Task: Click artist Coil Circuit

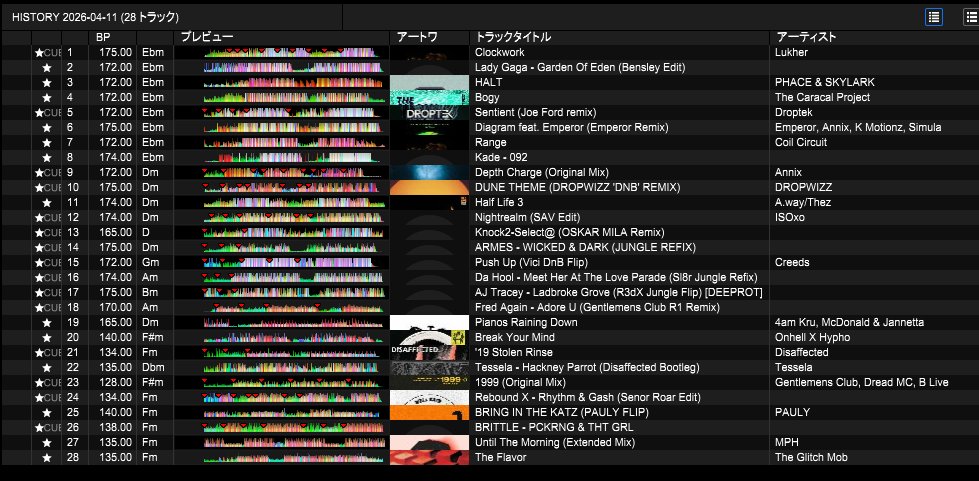Action: tap(801, 142)
